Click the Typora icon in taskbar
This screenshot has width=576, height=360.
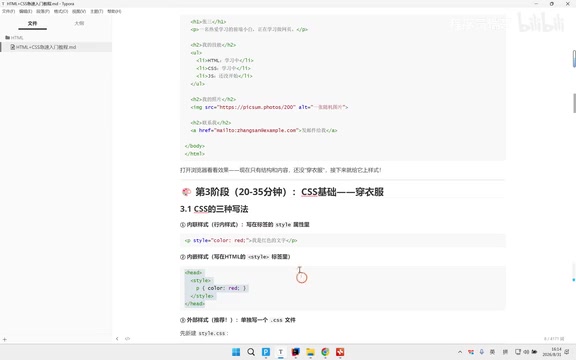pos(281,352)
